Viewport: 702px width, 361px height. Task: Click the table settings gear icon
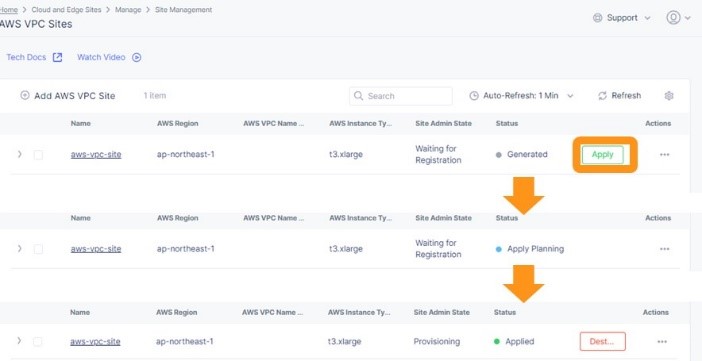(x=669, y=96)
